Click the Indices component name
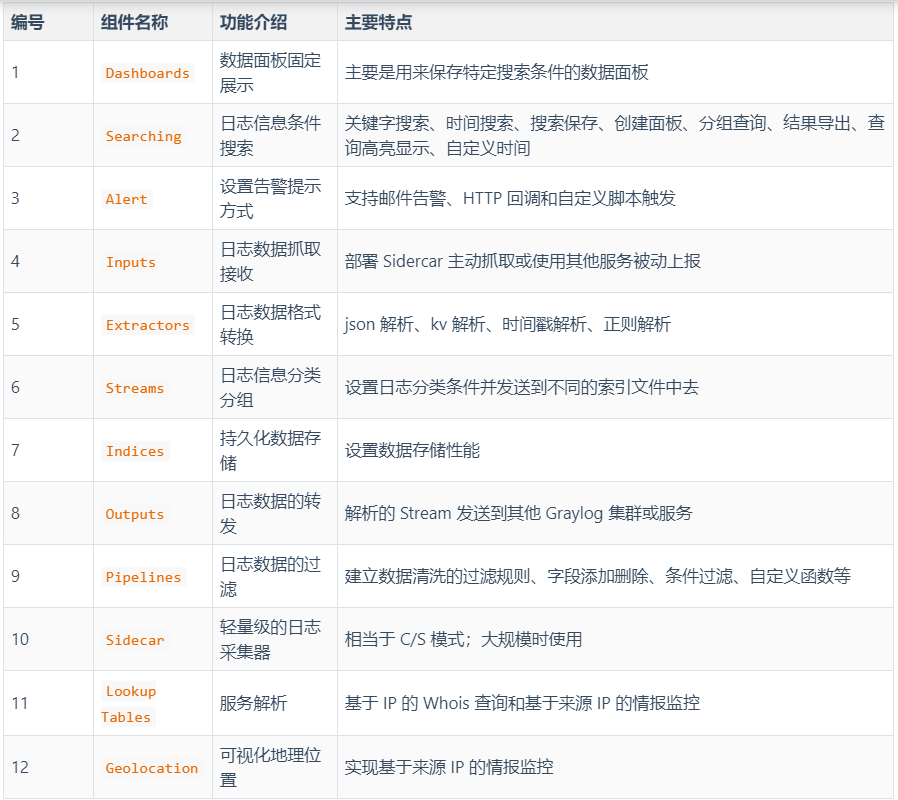 coord(135,450)
